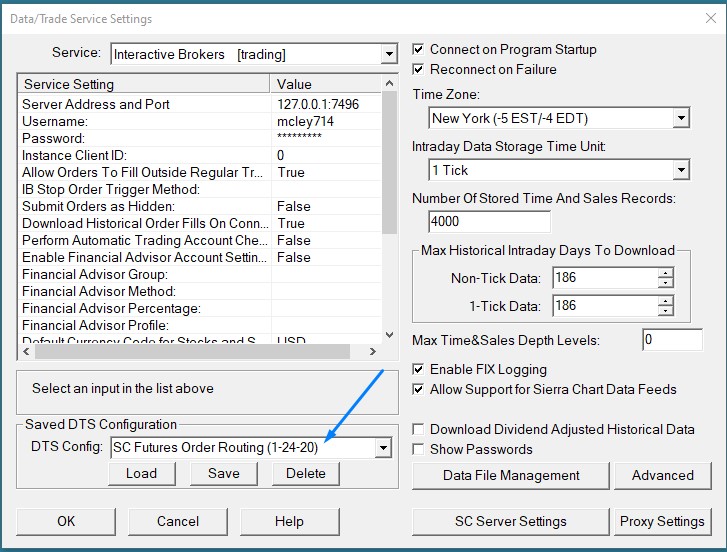The width and height of the screenshot is (727, 552).
Task: Select Allow Orders To Fill Outside Regular row
Action: (200, 172)
